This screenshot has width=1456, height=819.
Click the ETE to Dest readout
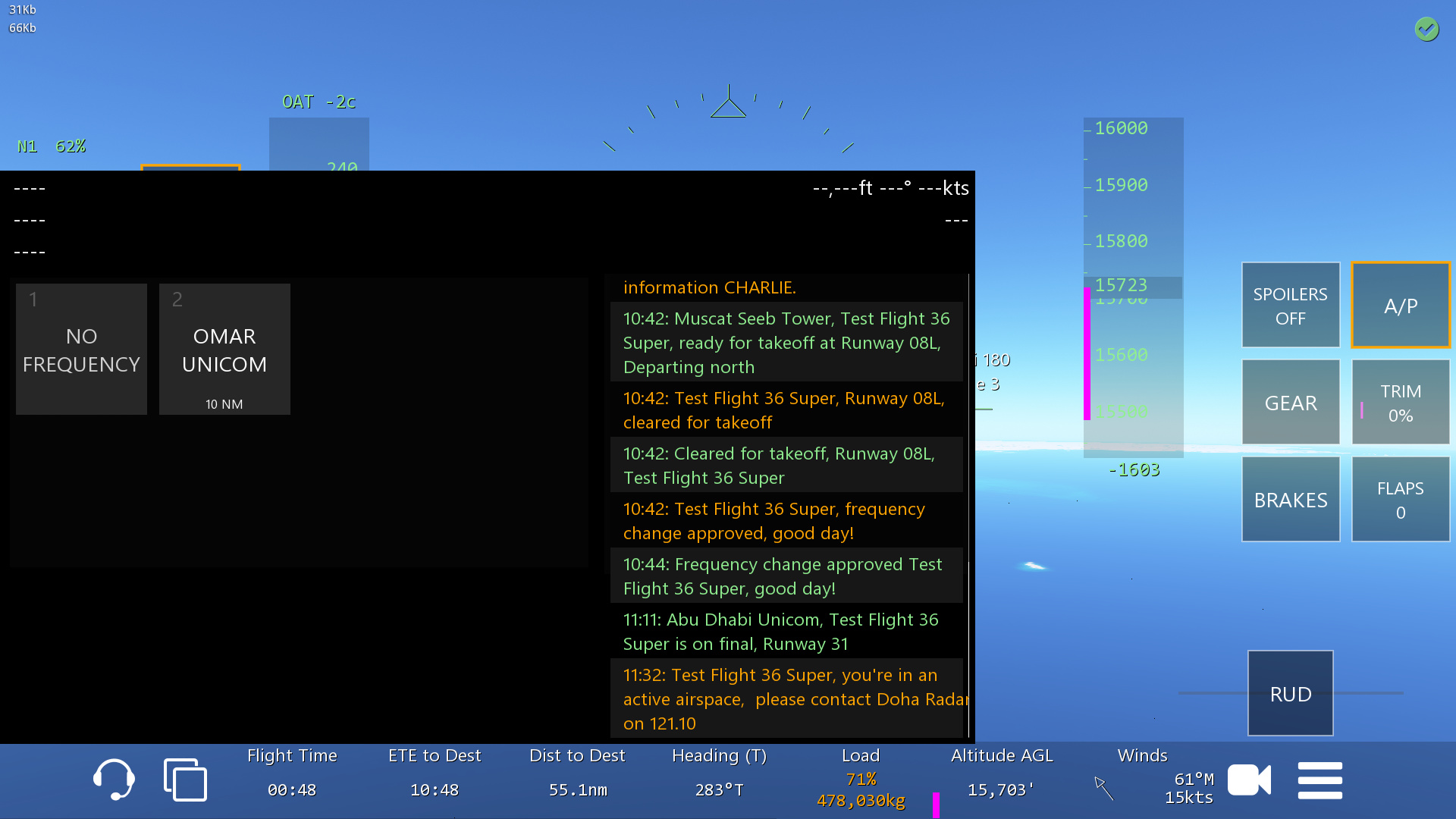tap(435, 789)
